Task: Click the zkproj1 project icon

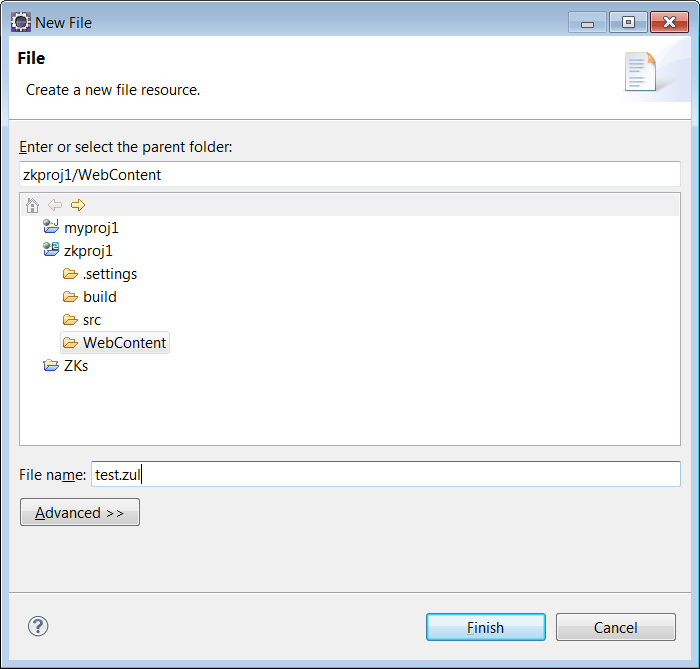Action: 50,249
